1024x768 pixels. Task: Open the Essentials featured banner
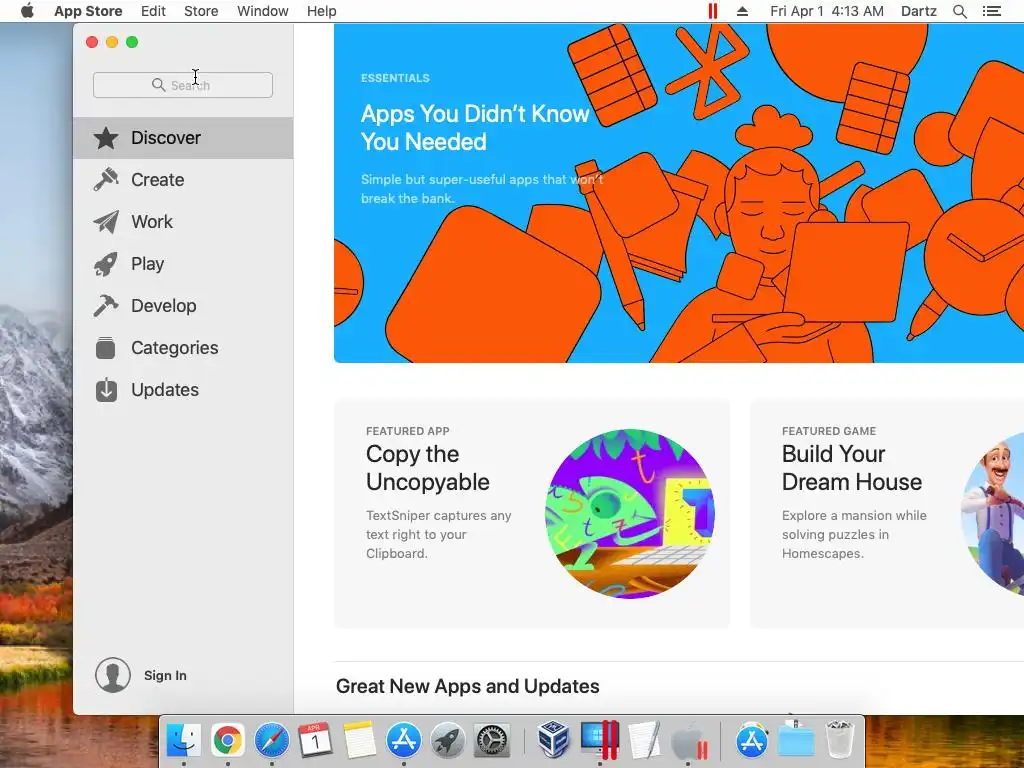click(679, 193)
